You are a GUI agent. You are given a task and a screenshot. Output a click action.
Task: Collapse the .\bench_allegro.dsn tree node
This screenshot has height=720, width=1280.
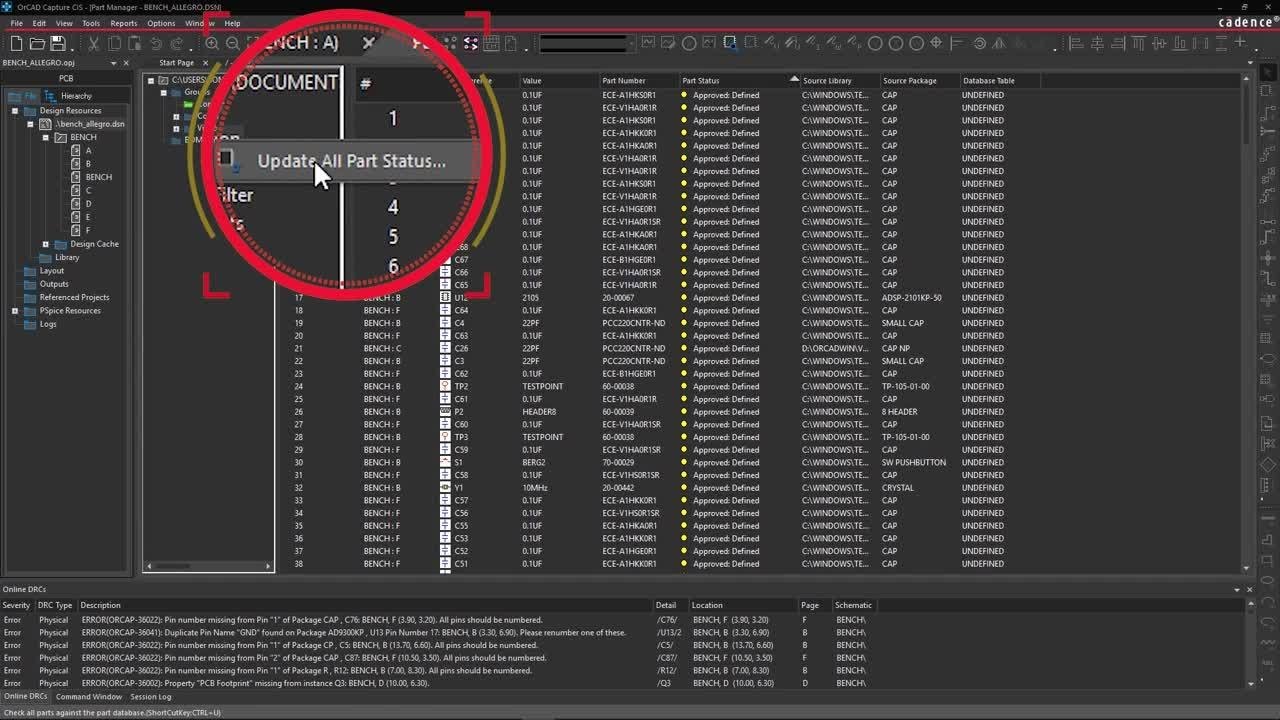click(30, 124)
